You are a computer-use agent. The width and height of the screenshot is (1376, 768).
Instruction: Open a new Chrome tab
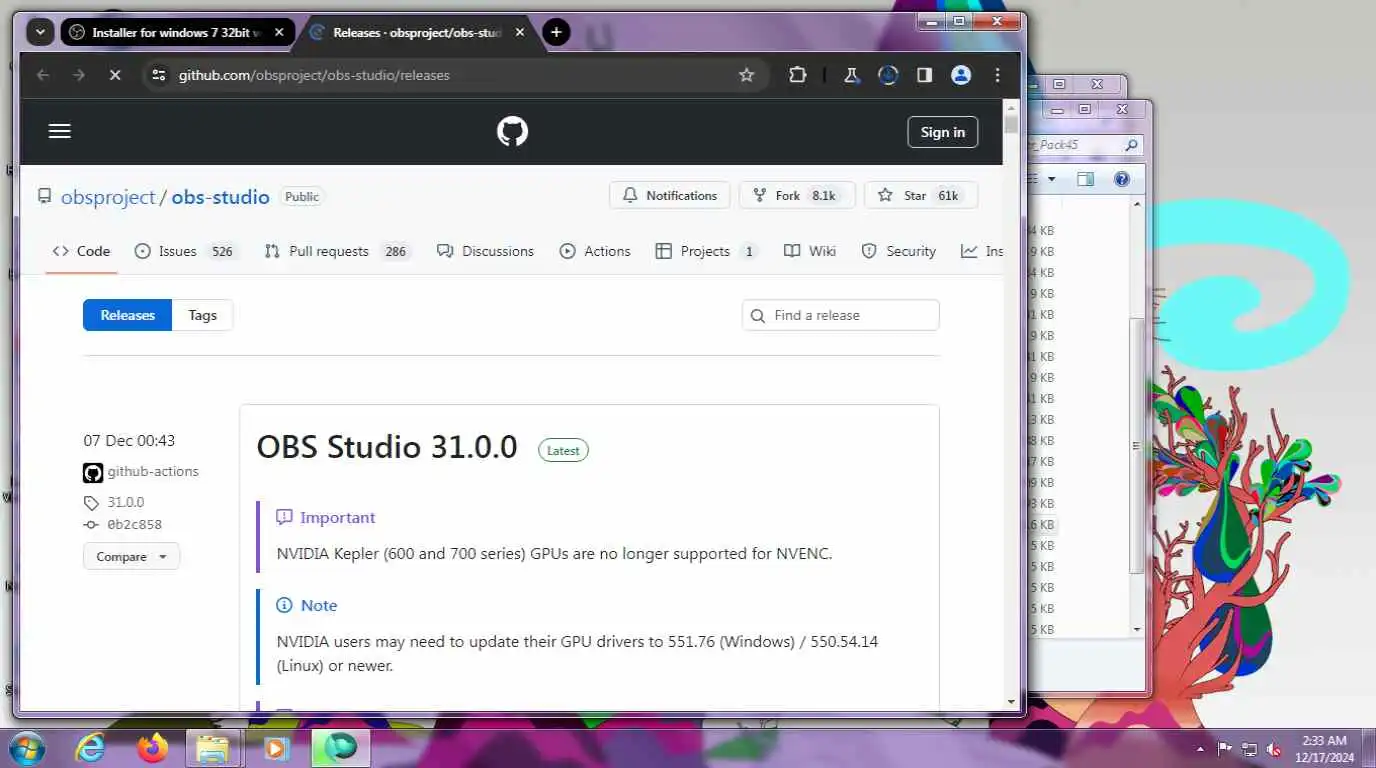click(x=556, y=32)
